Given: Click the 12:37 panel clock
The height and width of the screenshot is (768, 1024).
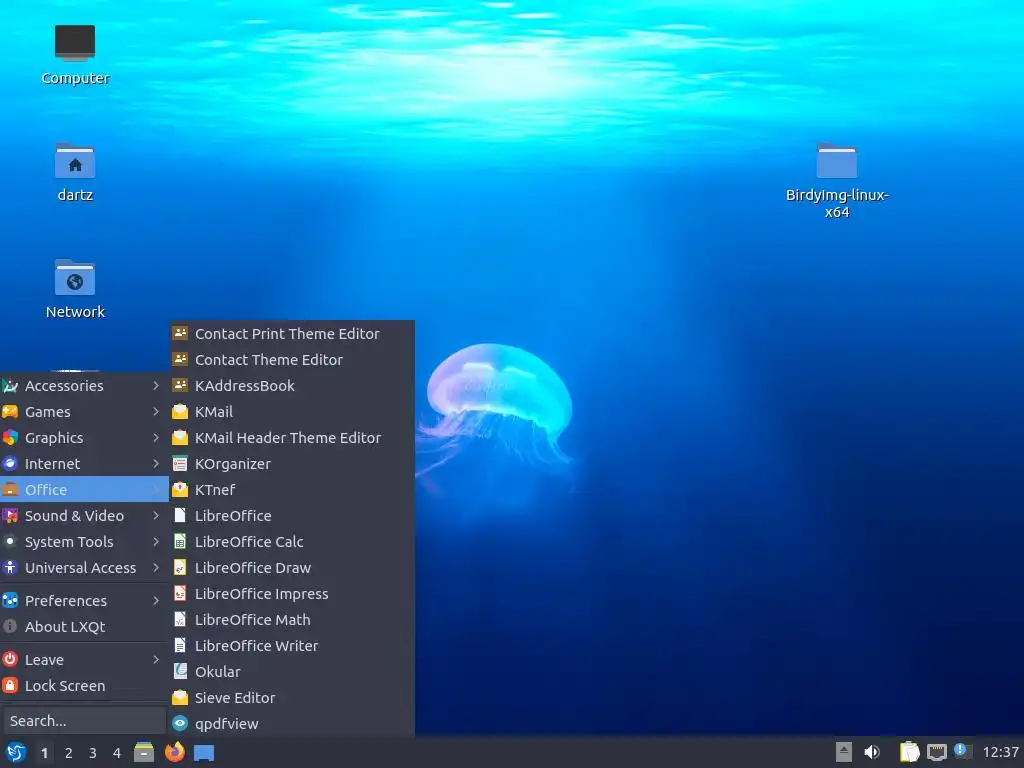Looking at the screenshot, I should tap(1000, 752).
